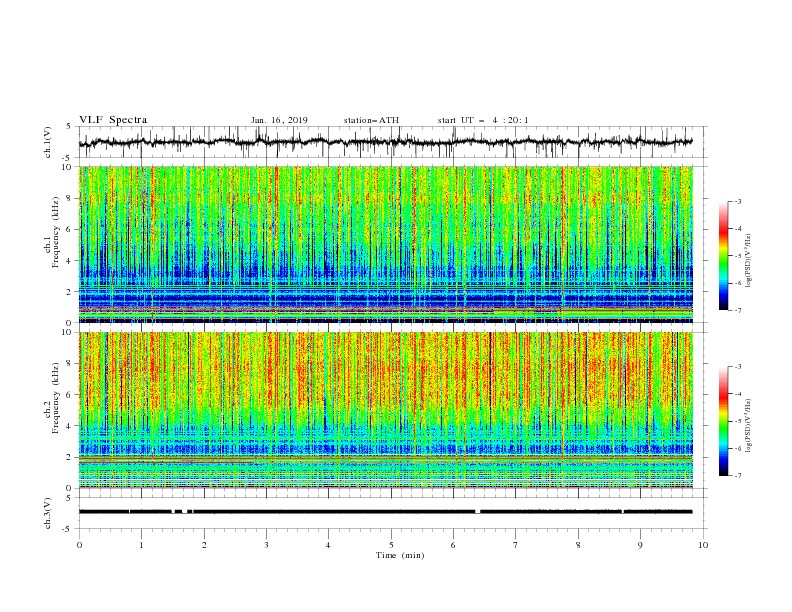This screenshot has height=612, width=792.
Task: Click time axis tick label "9"
Action: click(x=640, y=545)
